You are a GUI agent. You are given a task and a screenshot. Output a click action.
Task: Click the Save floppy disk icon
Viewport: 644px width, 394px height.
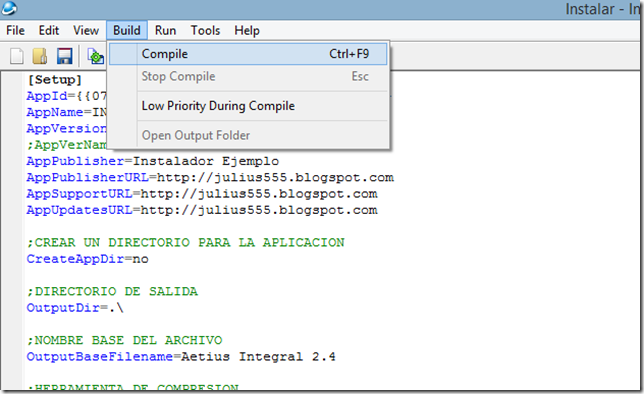[64, 56]
